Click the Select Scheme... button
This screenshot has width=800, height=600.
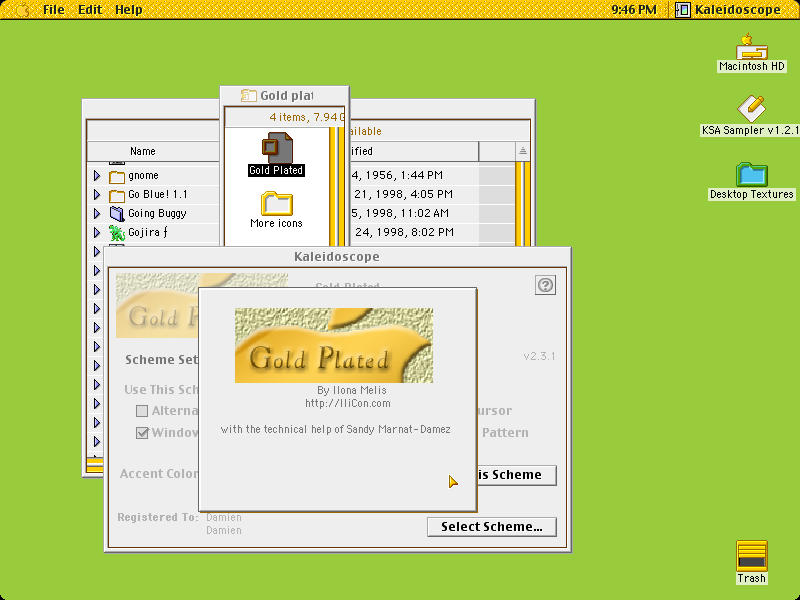point(492,527)
